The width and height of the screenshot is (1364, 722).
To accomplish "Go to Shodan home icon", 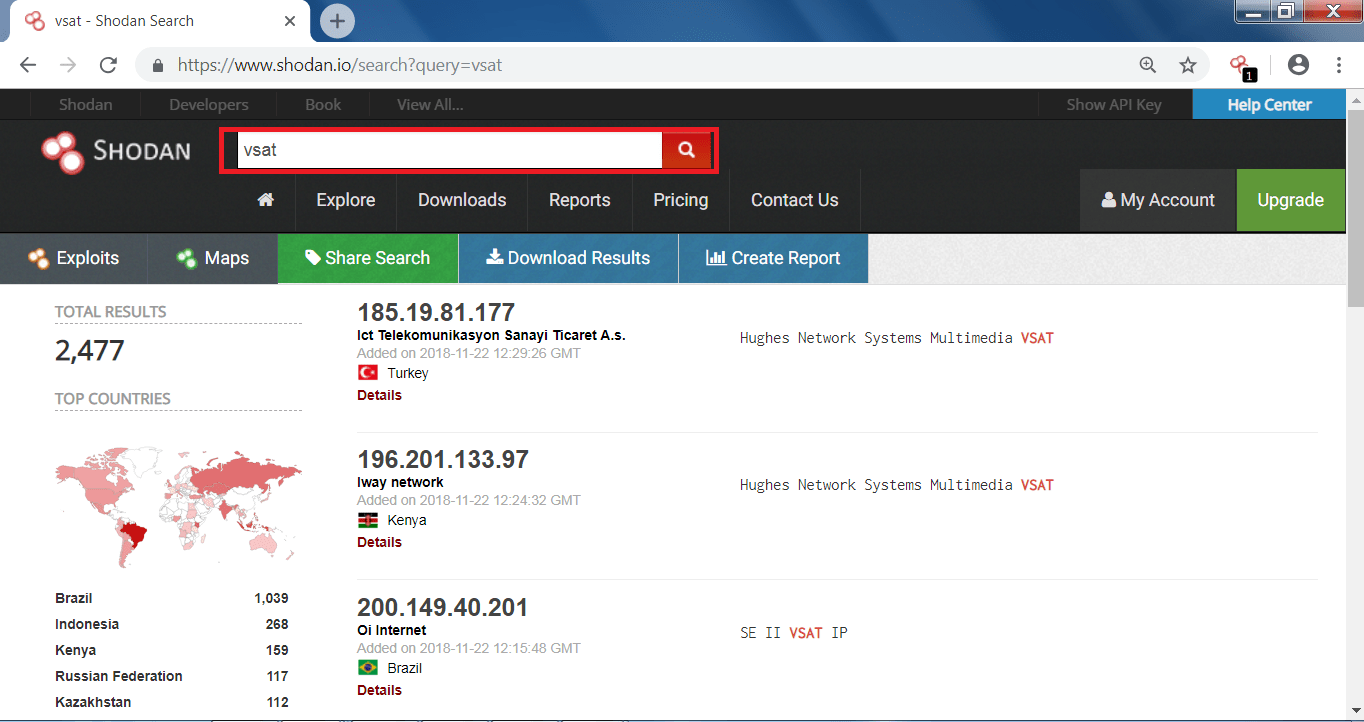I will [265, 200].
